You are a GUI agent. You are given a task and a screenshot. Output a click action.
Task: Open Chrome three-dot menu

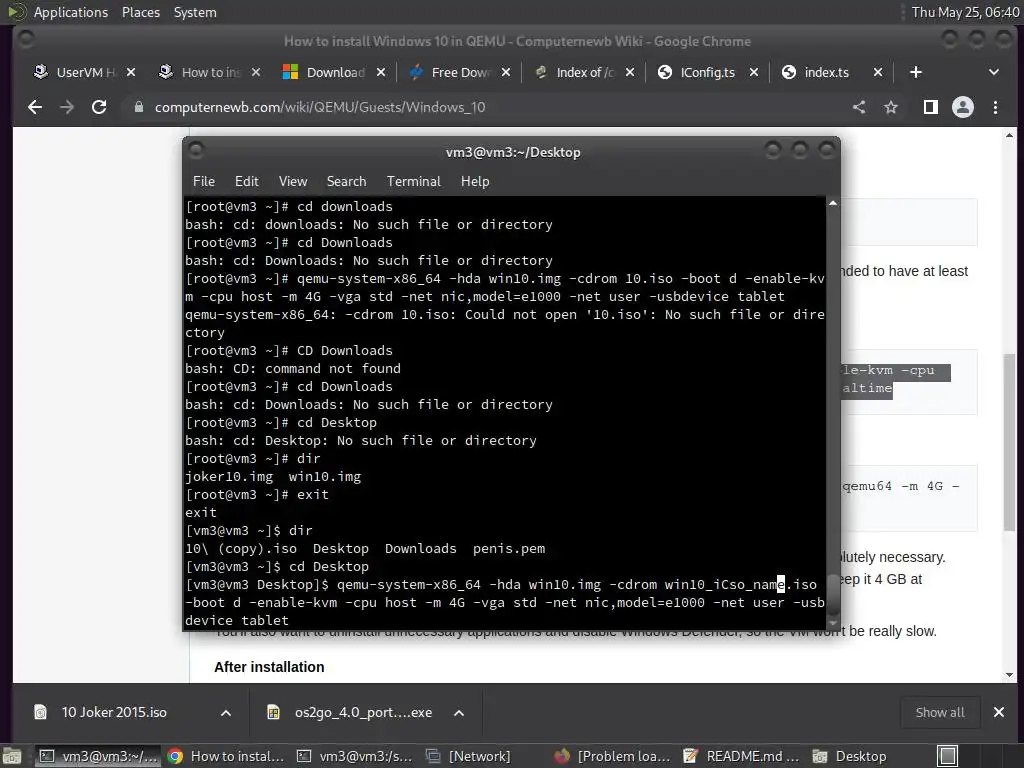coord(995,107)
